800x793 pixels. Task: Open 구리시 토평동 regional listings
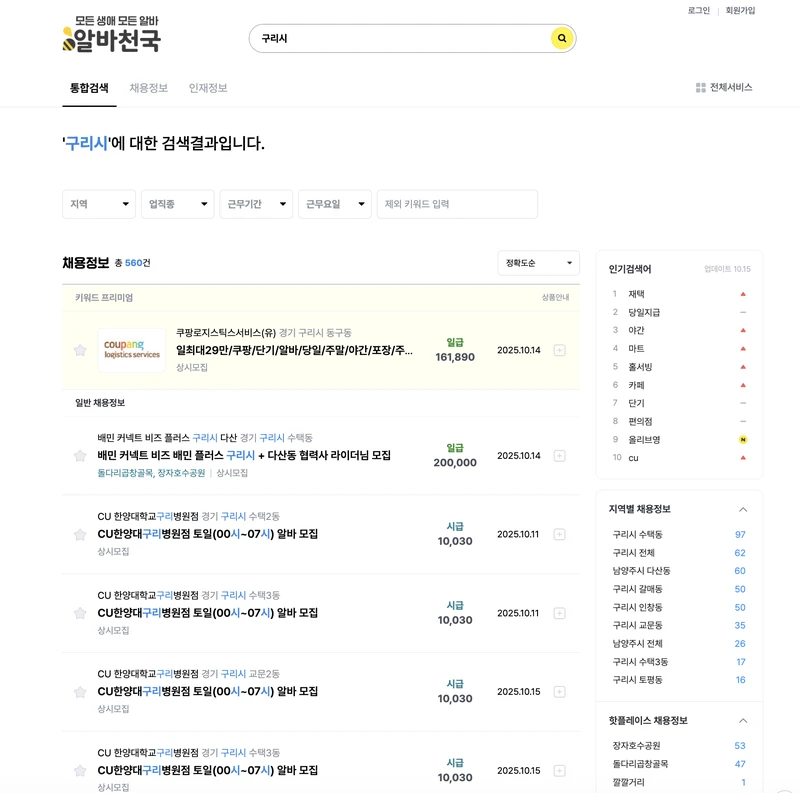click(x=638, y=680)
